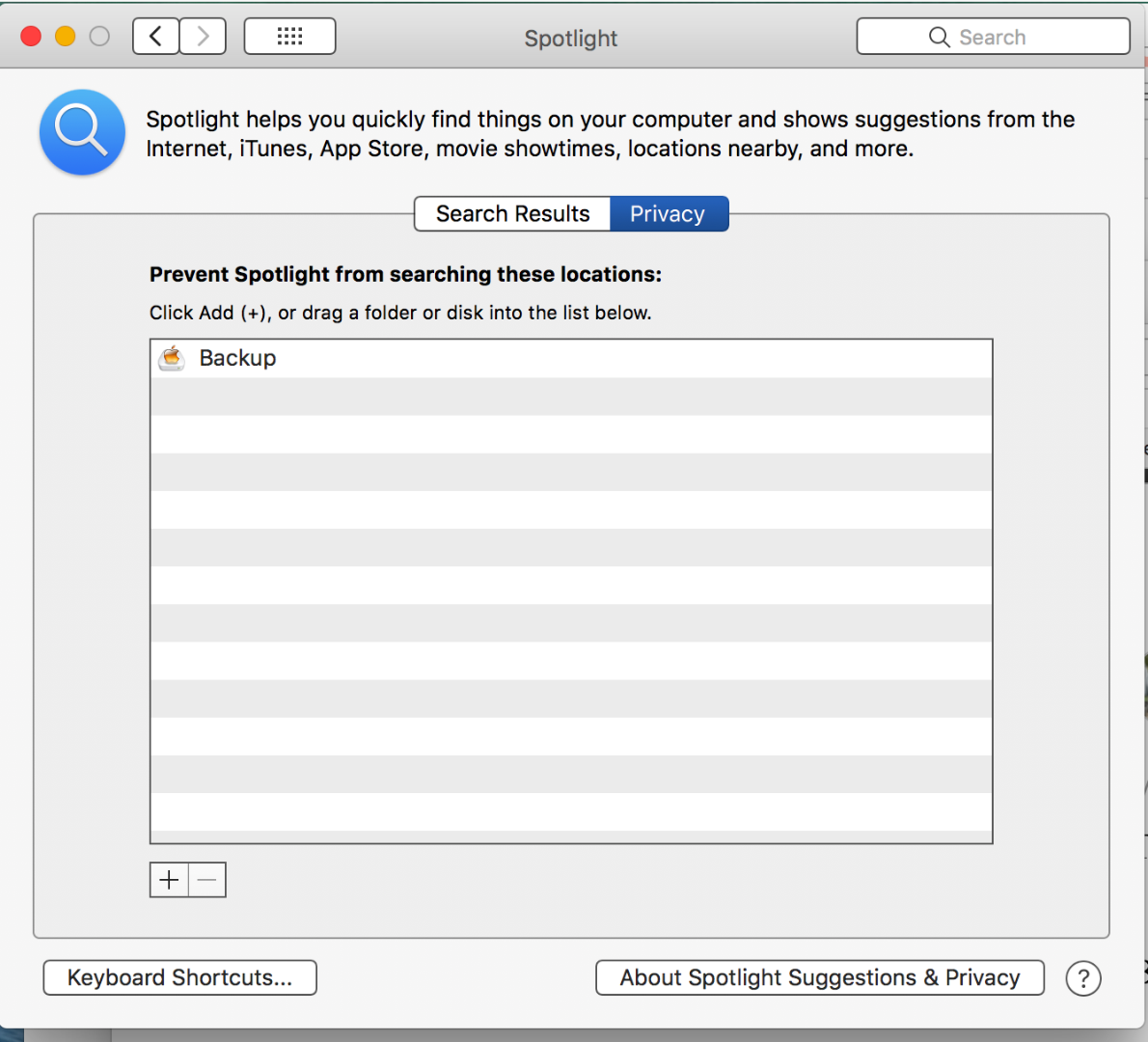Viewport: 1148px width, 1042px height.
Task: Show all preferences via grid icon
Action: click(x=290, y=36)
